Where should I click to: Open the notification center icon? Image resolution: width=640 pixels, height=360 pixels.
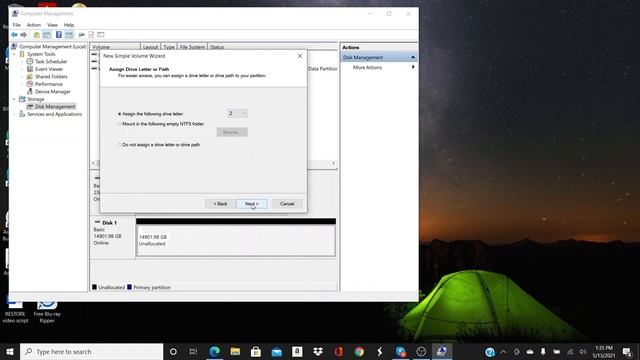tap(627, 352)
